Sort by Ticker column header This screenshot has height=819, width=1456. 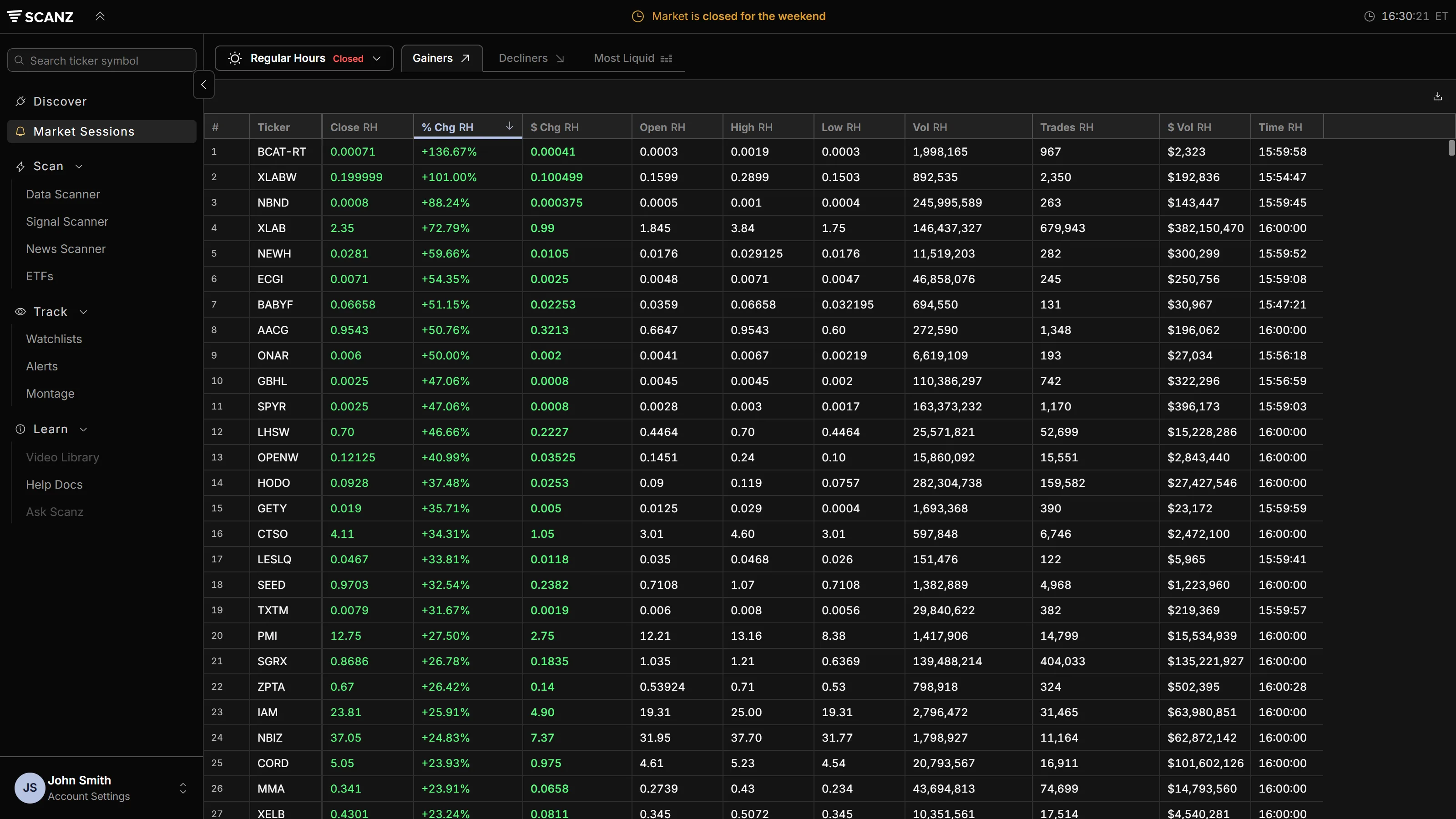(x=285, y=127)
